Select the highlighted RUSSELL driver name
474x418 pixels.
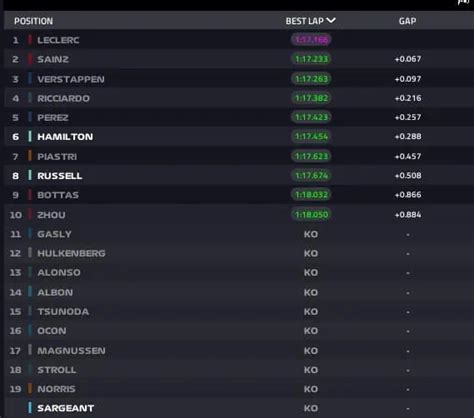coord(60,176)
